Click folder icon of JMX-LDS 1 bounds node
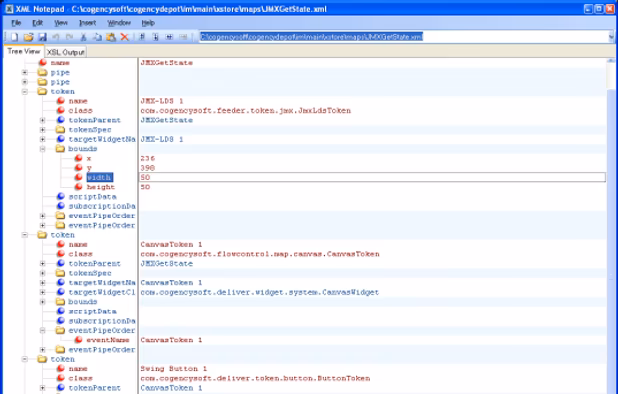The width and height of the screenshot is (618, 394). click(x=60, y=149)
